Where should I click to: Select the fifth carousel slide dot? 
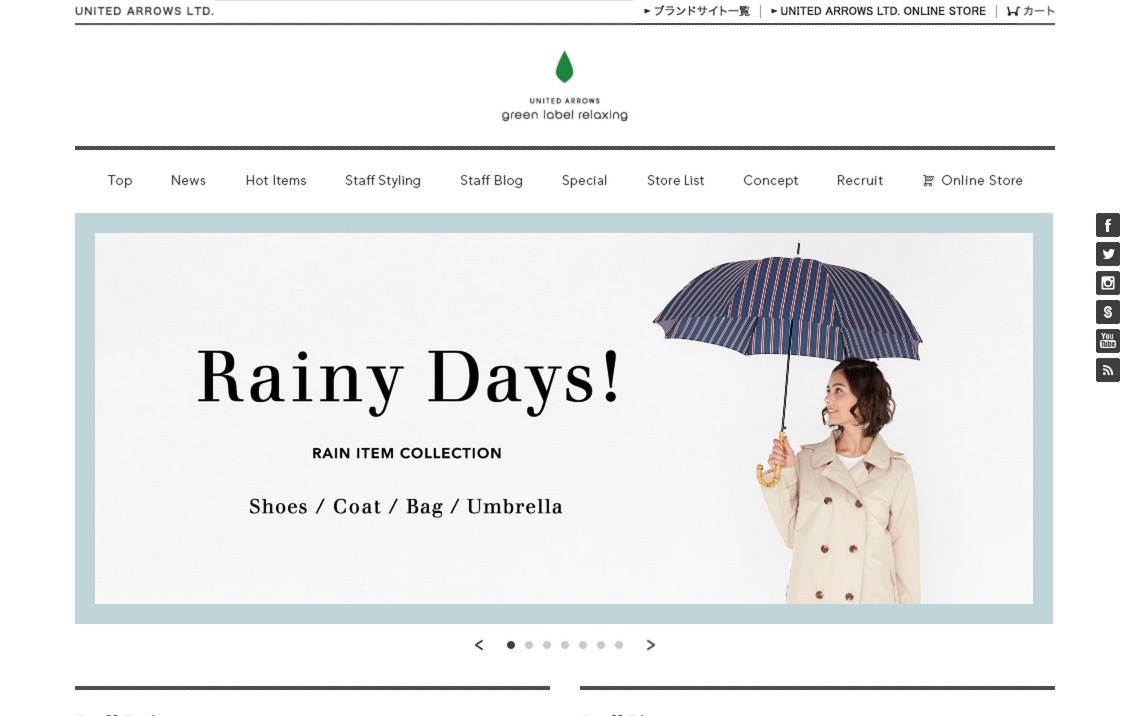583,645
